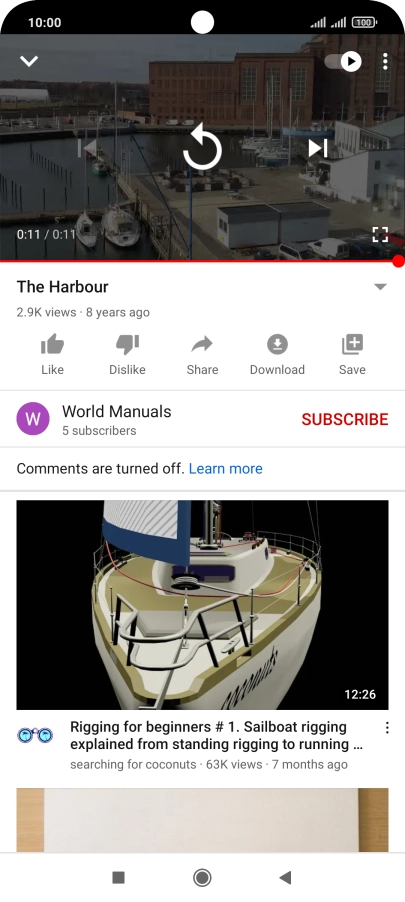The height and width of the screenshot is (902, 405).
Task: Toggle the autoplay switch in the player
Action: point(343,61)
